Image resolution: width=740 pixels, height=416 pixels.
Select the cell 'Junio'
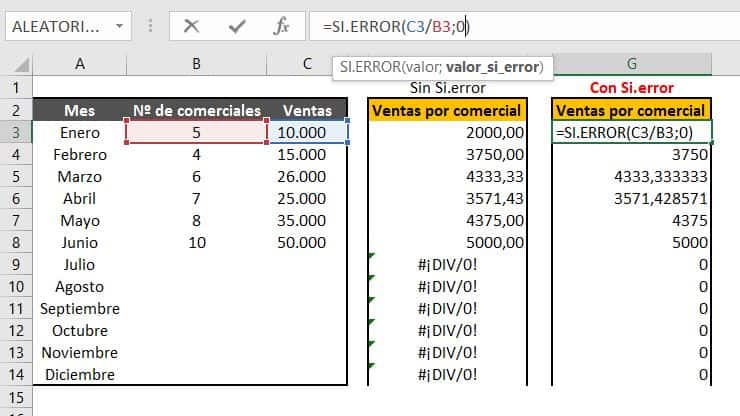pyautogui.click(x=80, y=243)
